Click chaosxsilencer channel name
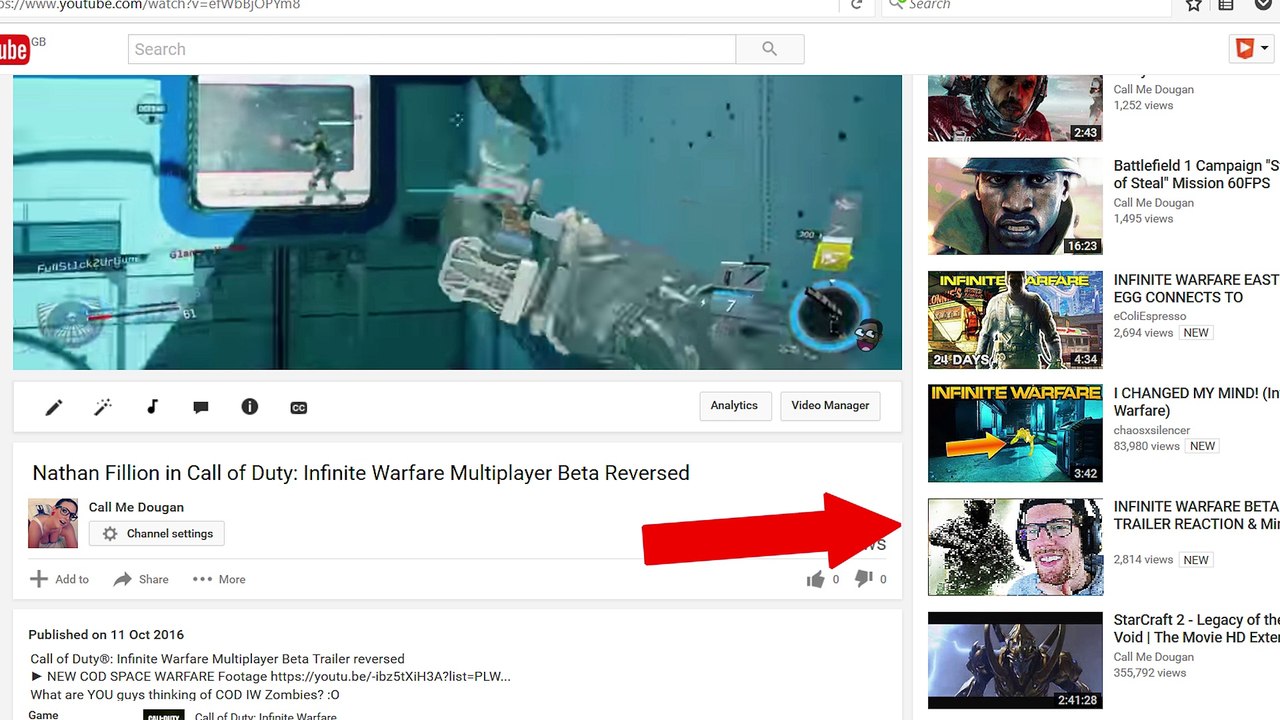Screen dimensions: 1280x720 tap(1153, 430)
